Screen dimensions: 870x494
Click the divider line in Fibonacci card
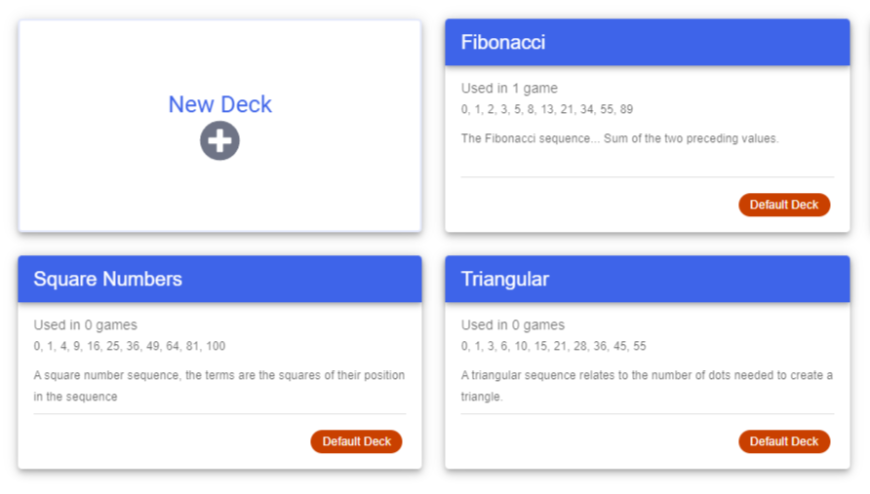647,177
